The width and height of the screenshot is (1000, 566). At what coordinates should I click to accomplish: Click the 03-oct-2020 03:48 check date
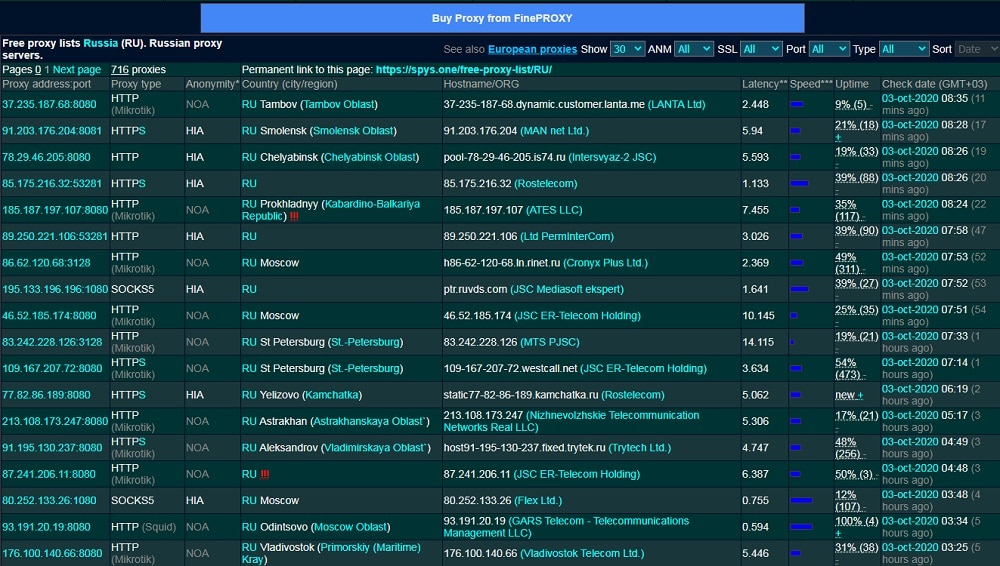(x=925, y=495)
